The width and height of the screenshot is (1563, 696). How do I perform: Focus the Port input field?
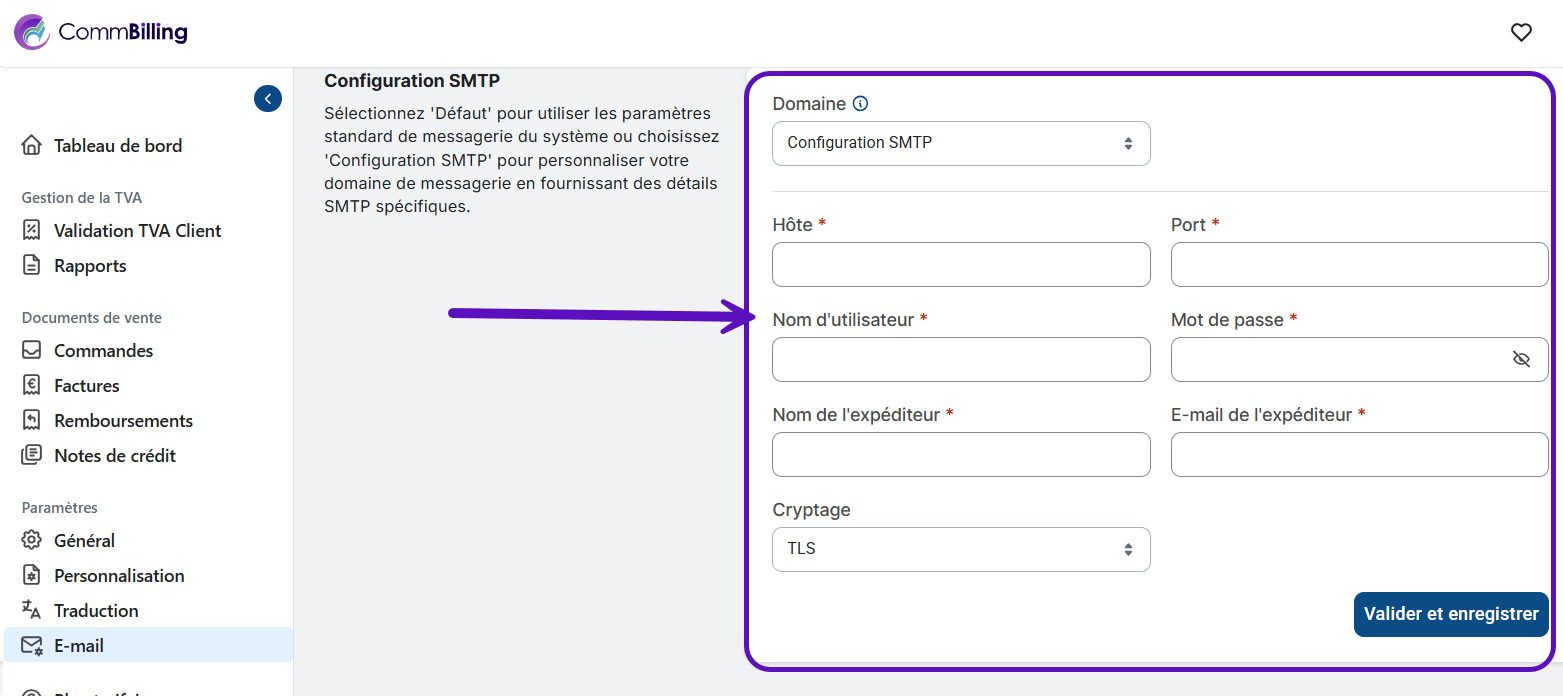[1359, 264]
